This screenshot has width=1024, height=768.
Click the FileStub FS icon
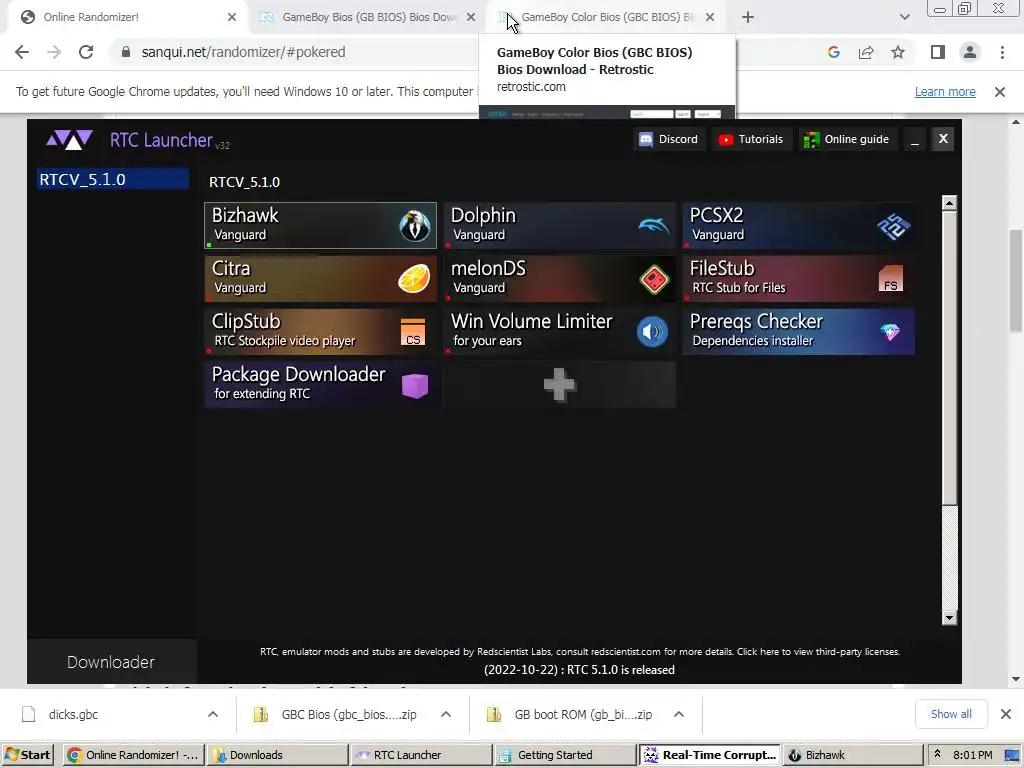[891, 279]
